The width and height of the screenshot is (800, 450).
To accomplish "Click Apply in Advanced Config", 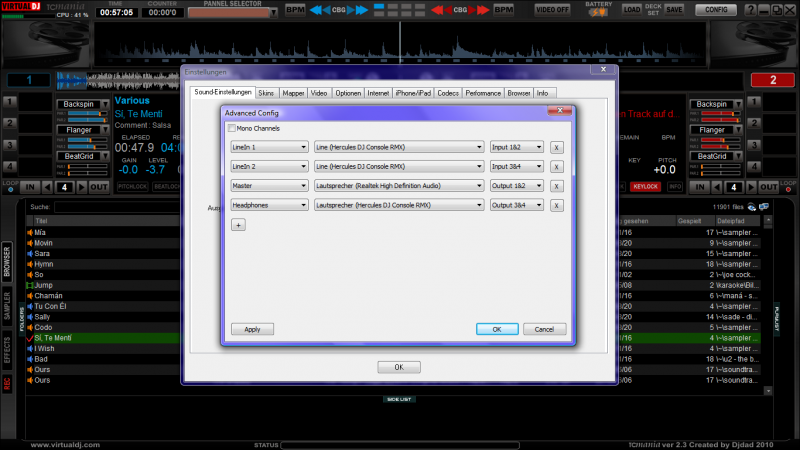I will [253, 330].
